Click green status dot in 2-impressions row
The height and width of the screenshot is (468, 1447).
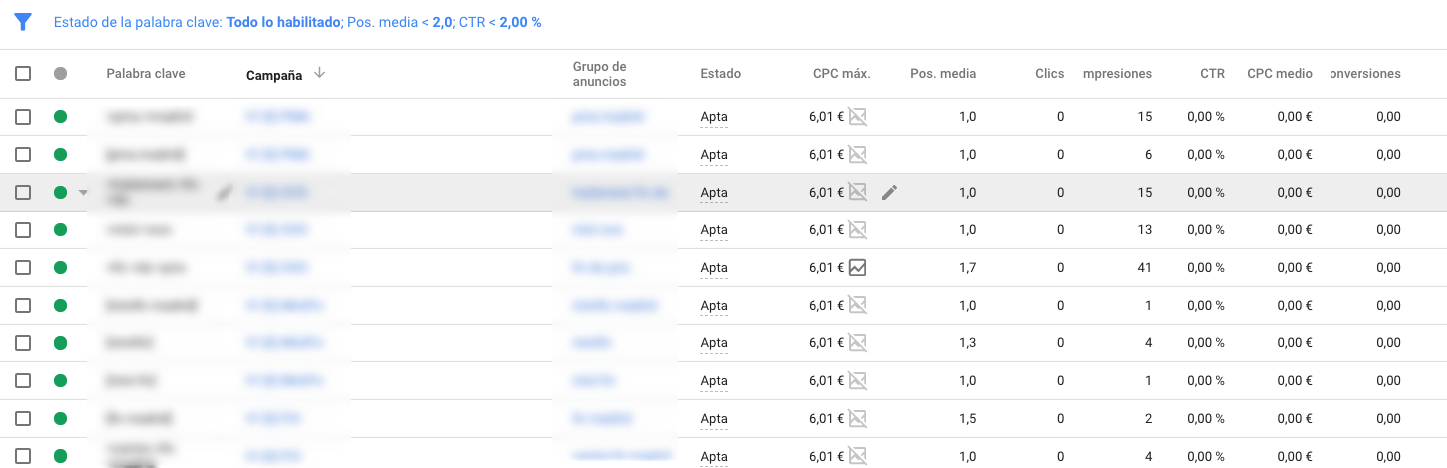coord(60,418)
